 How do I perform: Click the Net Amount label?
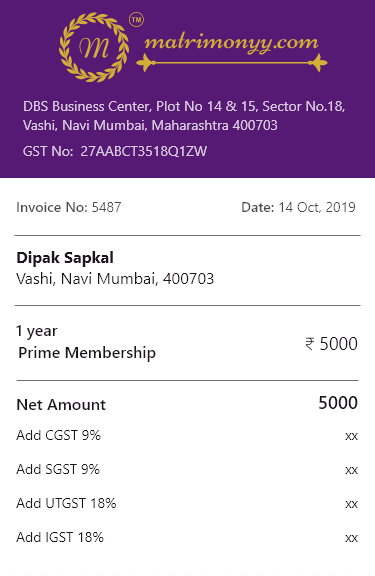[61, 405]
